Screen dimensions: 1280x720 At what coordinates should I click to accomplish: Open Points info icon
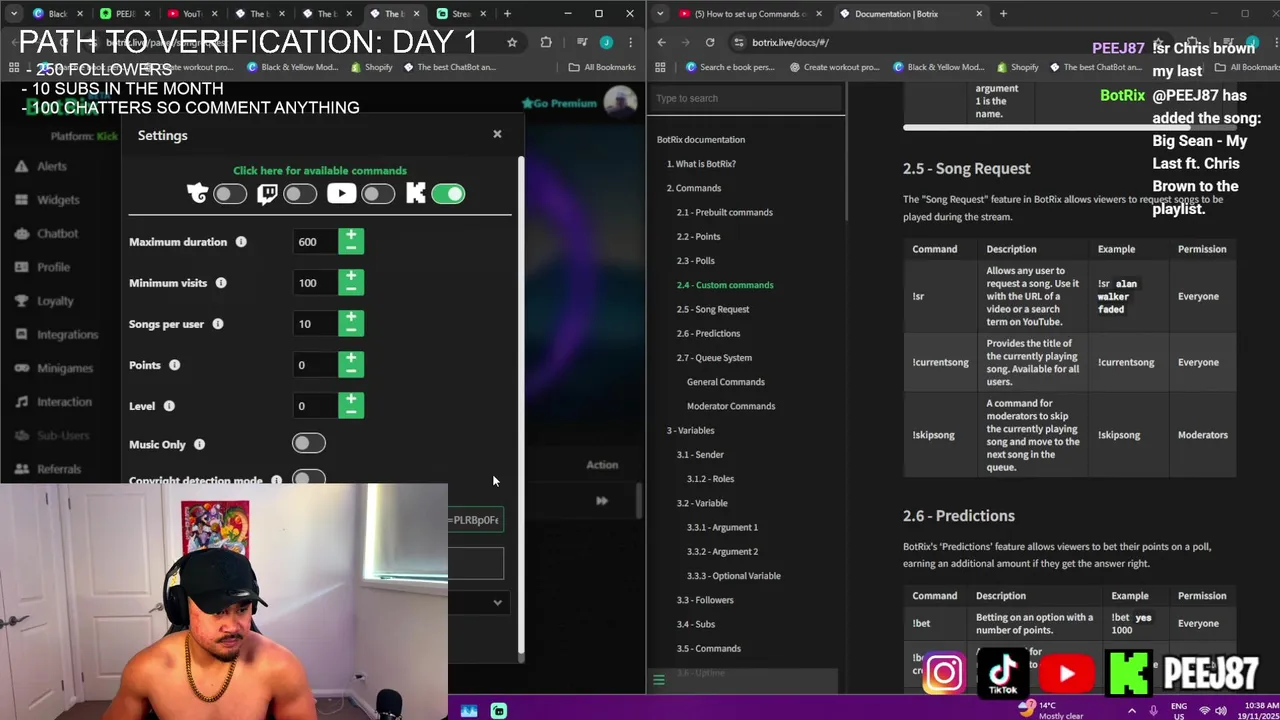click(x=174, y=365)
